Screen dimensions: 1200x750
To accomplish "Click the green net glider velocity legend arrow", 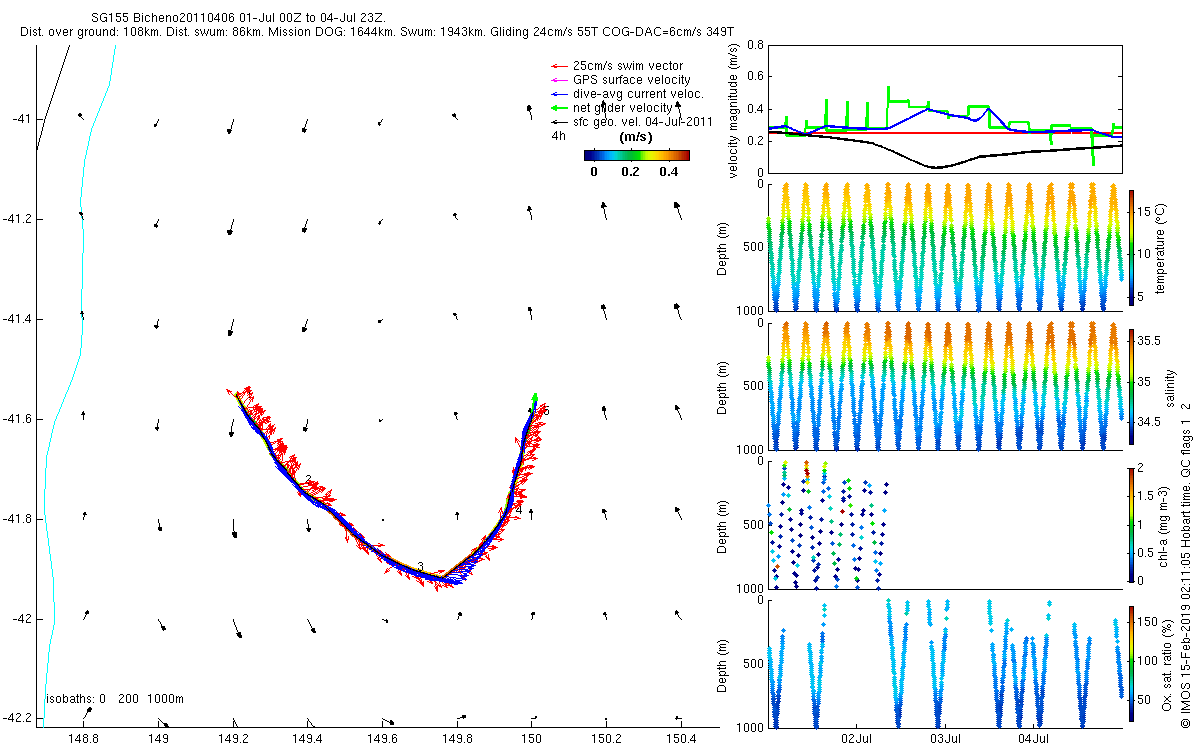I will coord(558,108).
